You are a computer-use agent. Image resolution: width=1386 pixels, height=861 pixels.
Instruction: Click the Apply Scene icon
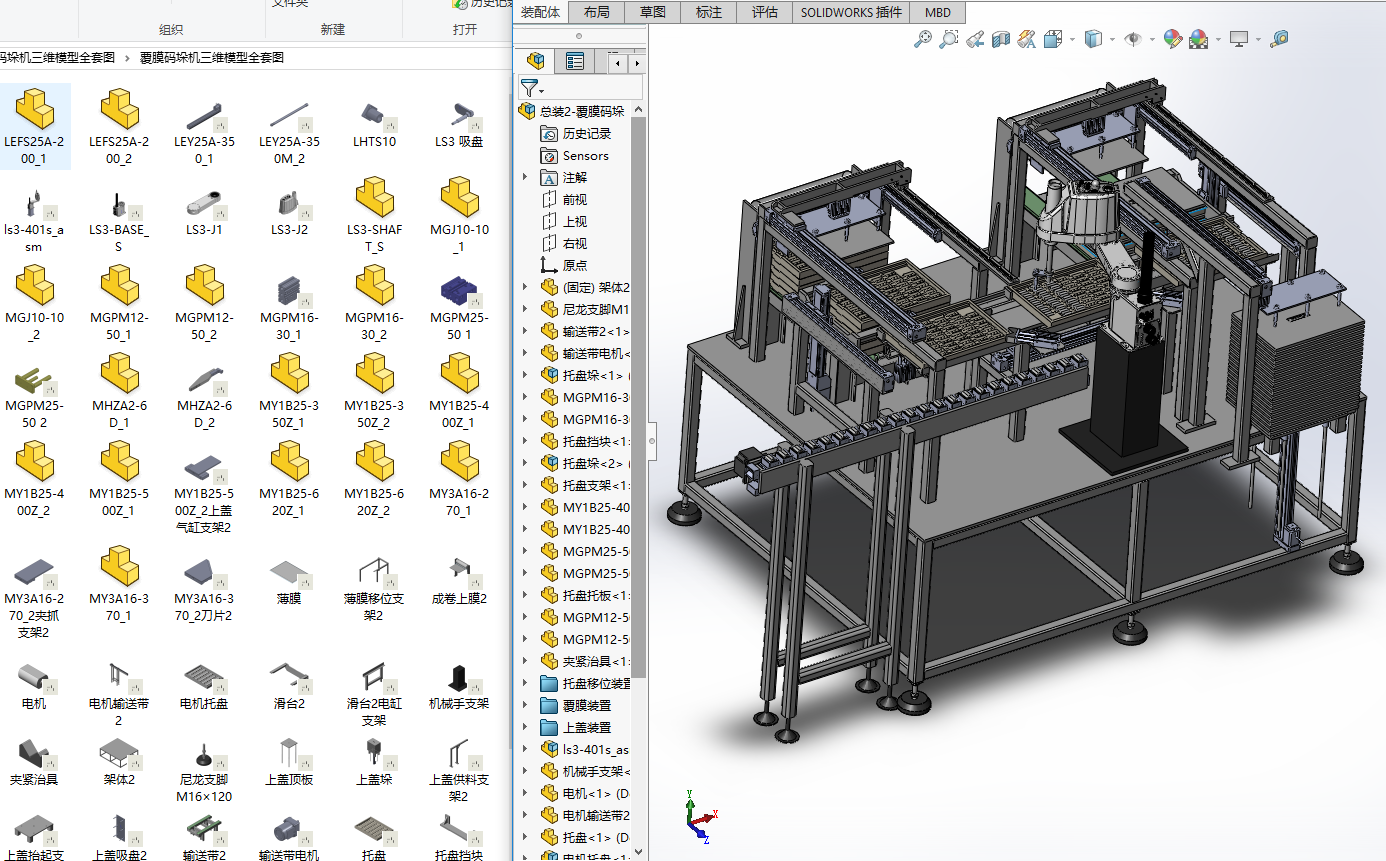pos(1198,39)
